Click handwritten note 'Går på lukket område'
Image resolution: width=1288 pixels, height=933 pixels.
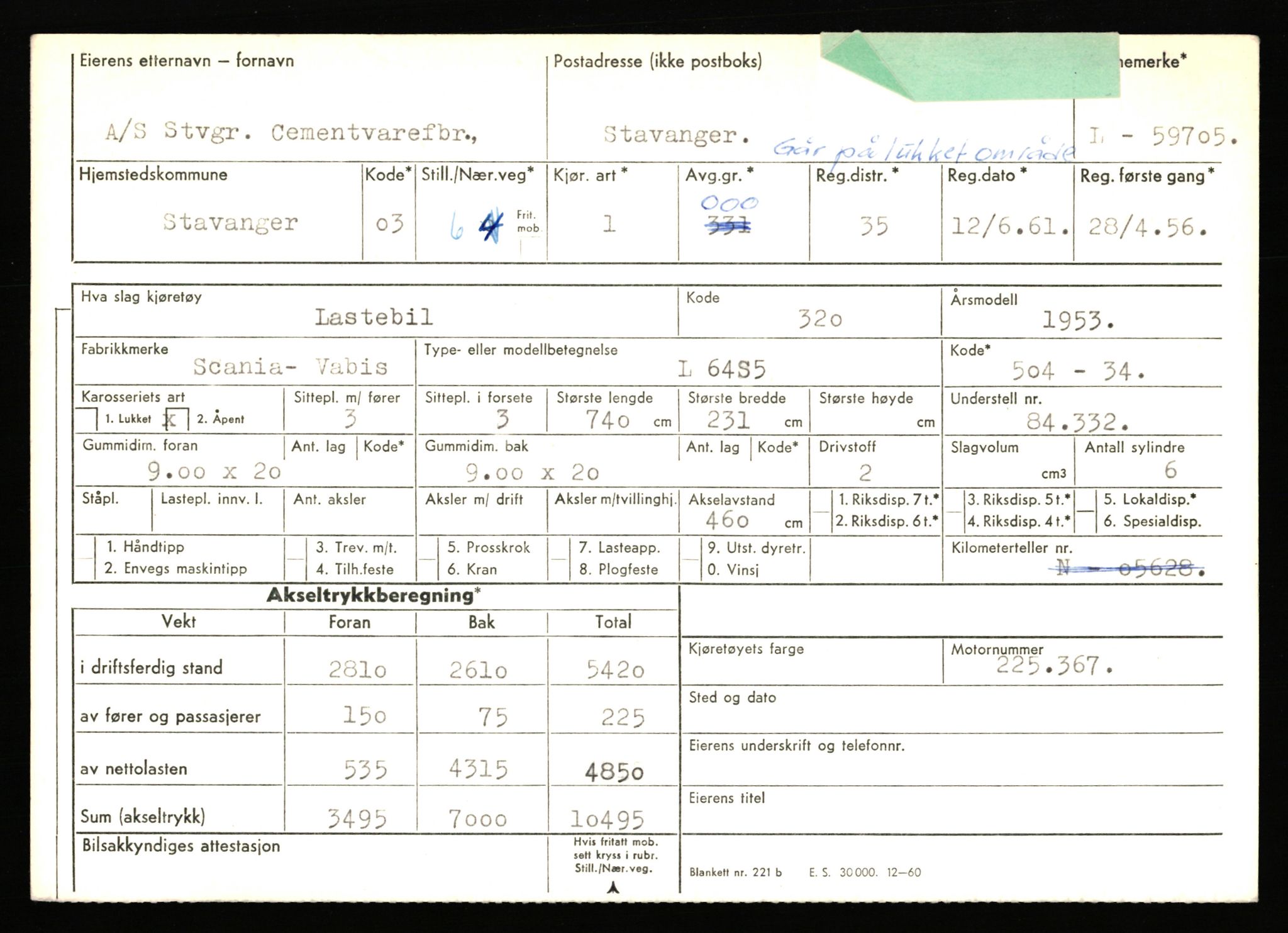pyautogui.click(x=923, y=152)
